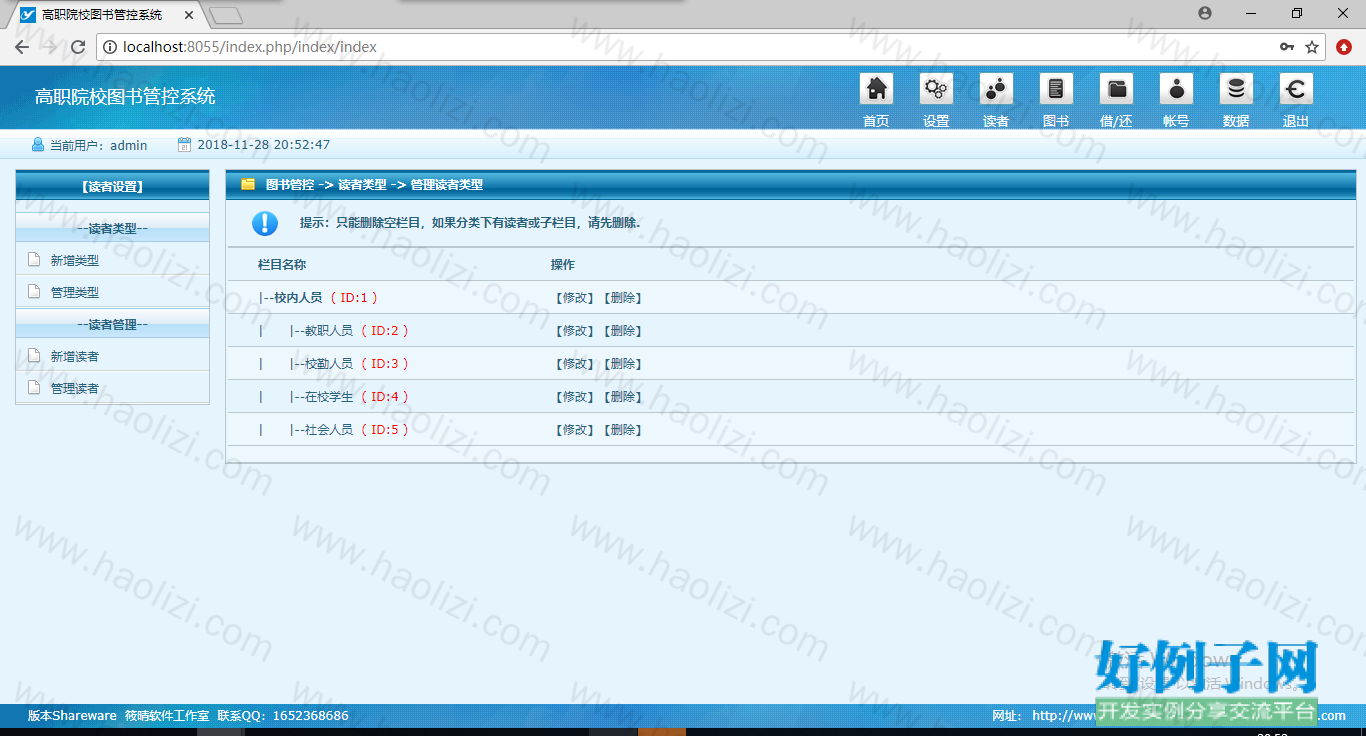Click 修改 for 校勤人员 row
Screen dimensions: 1366x736
(574, 364)
